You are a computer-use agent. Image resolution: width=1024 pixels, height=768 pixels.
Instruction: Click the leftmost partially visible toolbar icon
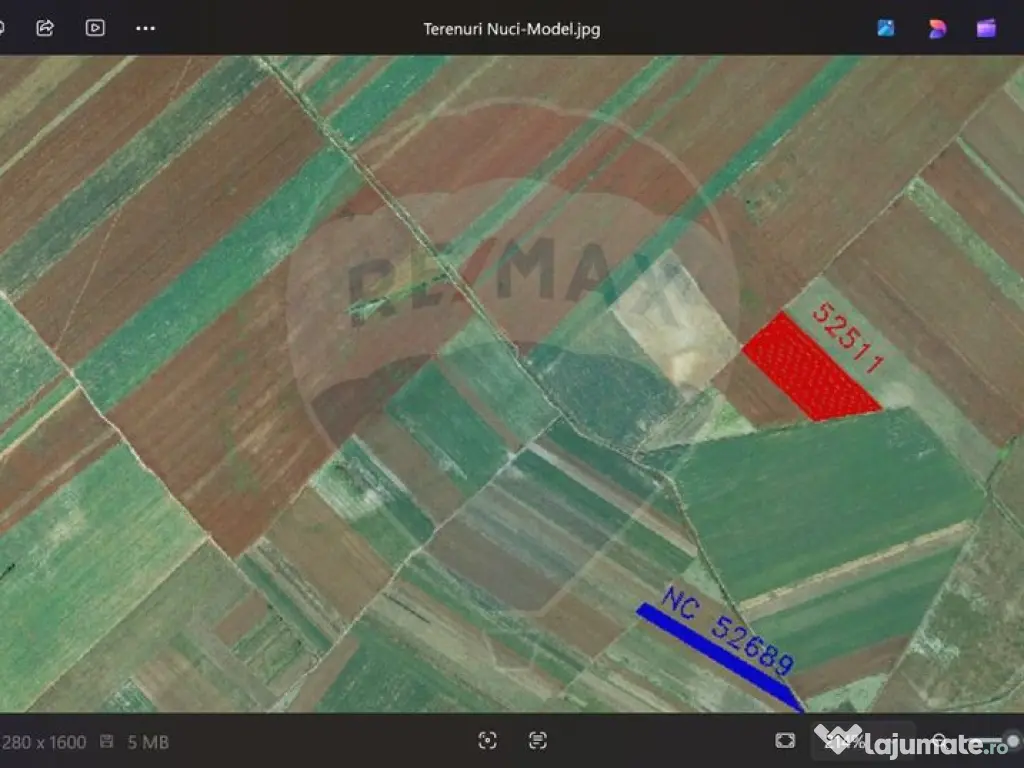coord(3,28)
